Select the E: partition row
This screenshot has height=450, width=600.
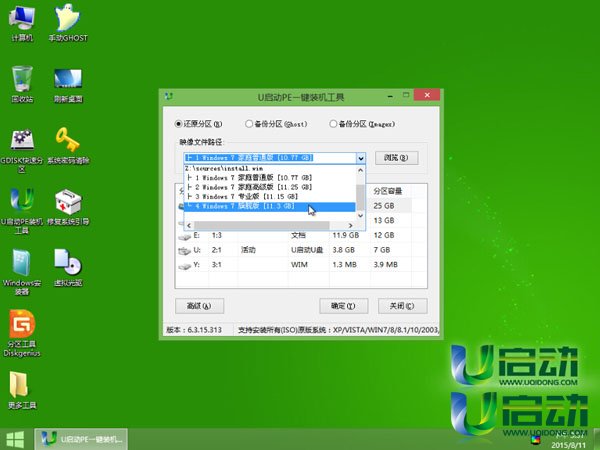coord(301,235)
